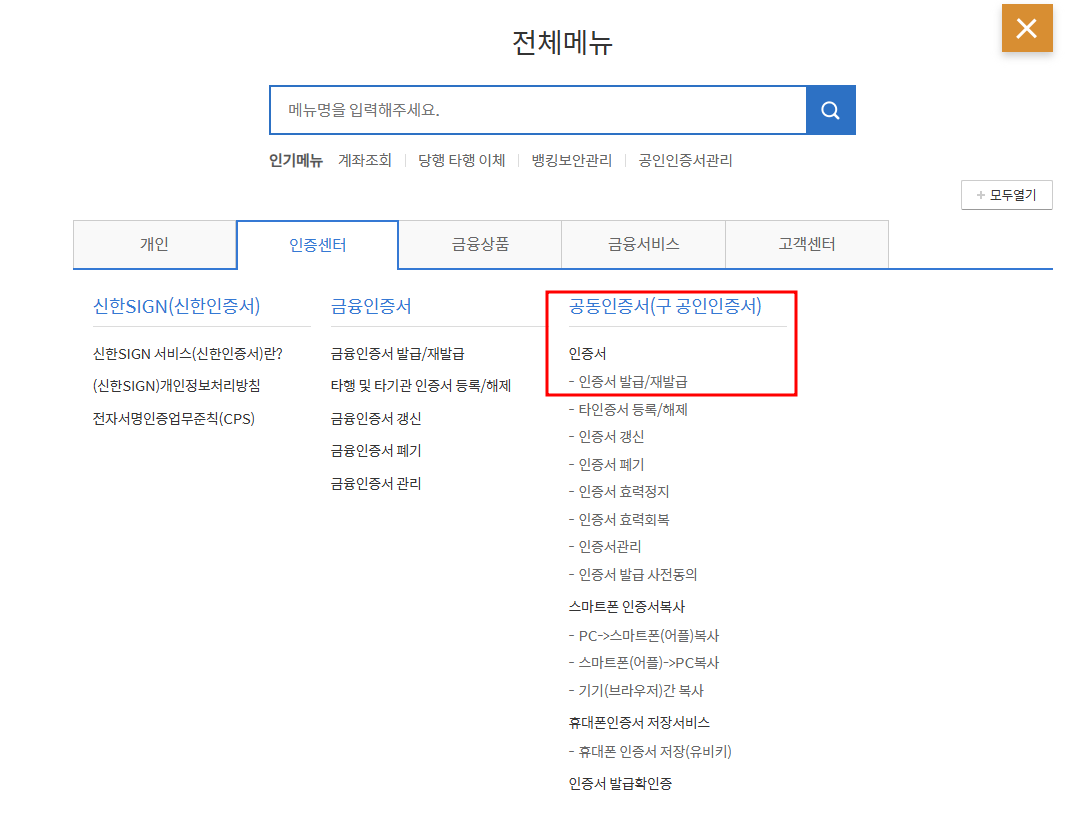Select - 기기(브라우저)간 복사

pyautogui.click(x=636, y=690)
